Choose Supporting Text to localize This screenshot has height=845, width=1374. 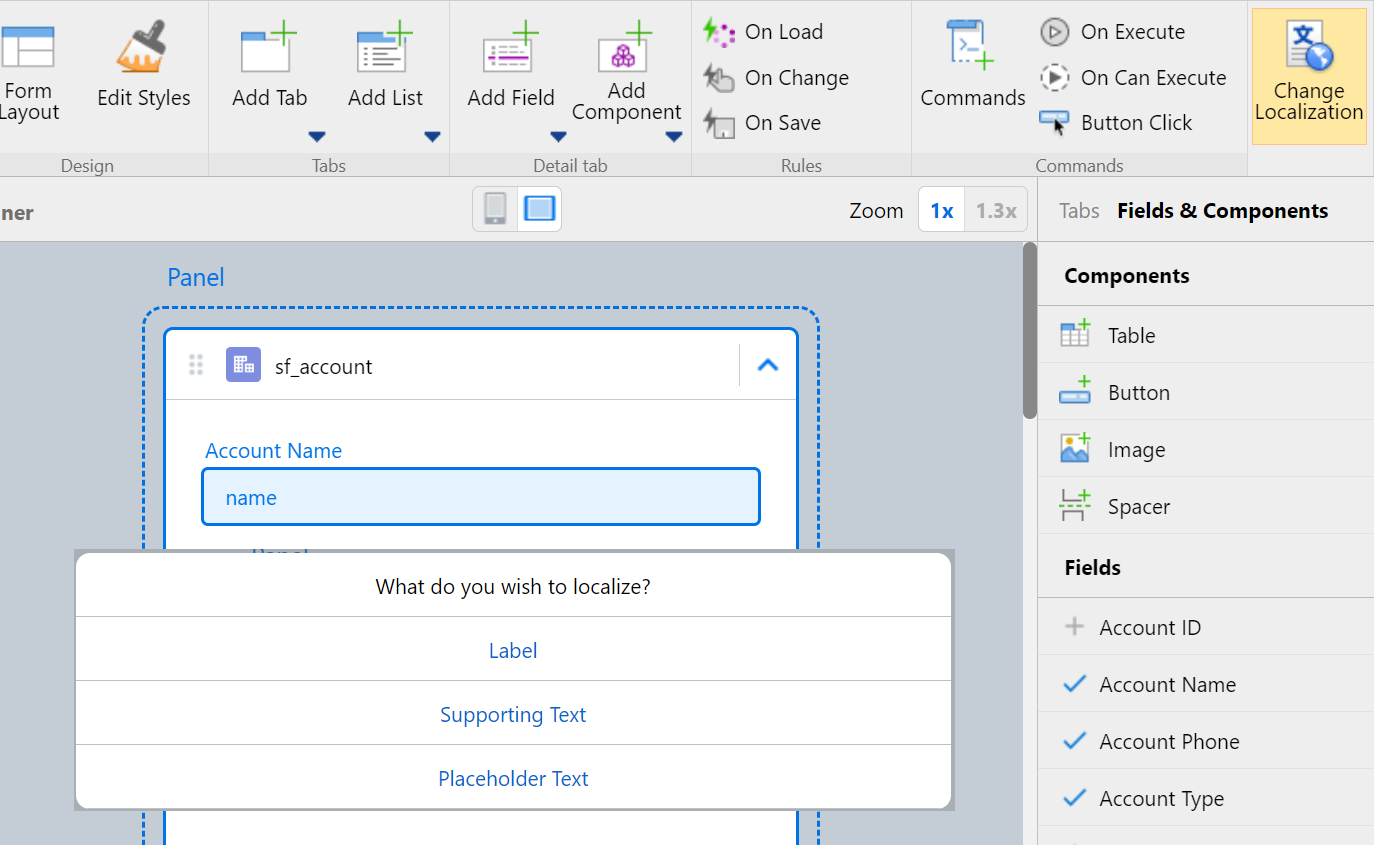click(513, 715)
